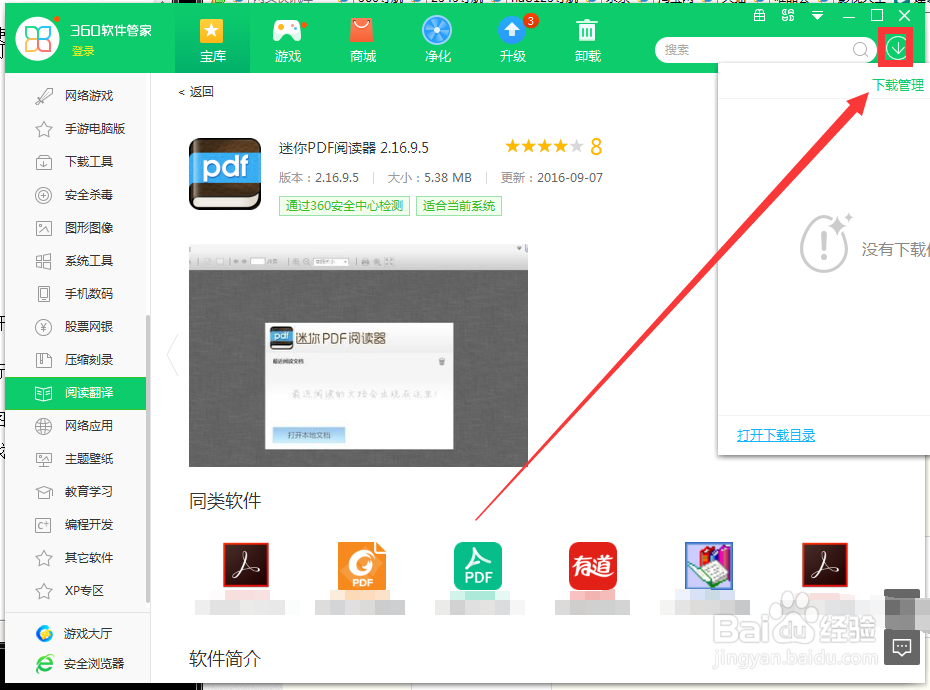Select 手游电脑版 category
The image size is (930, 690).
point(75,129)
